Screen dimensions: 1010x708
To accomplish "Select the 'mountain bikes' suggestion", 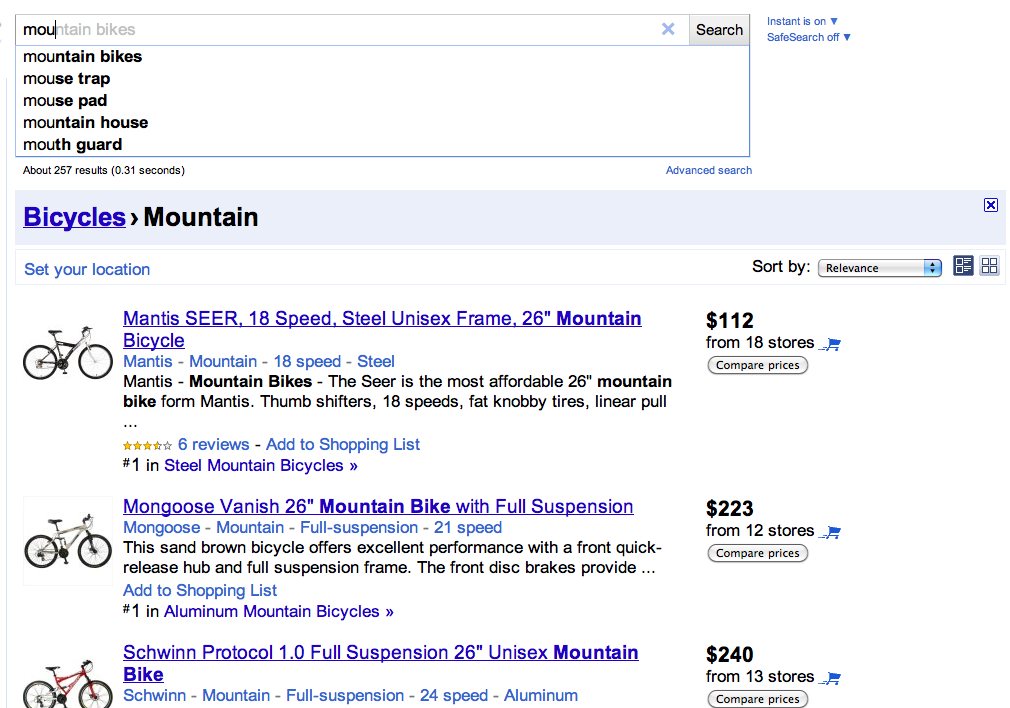I will coord(383,57).
